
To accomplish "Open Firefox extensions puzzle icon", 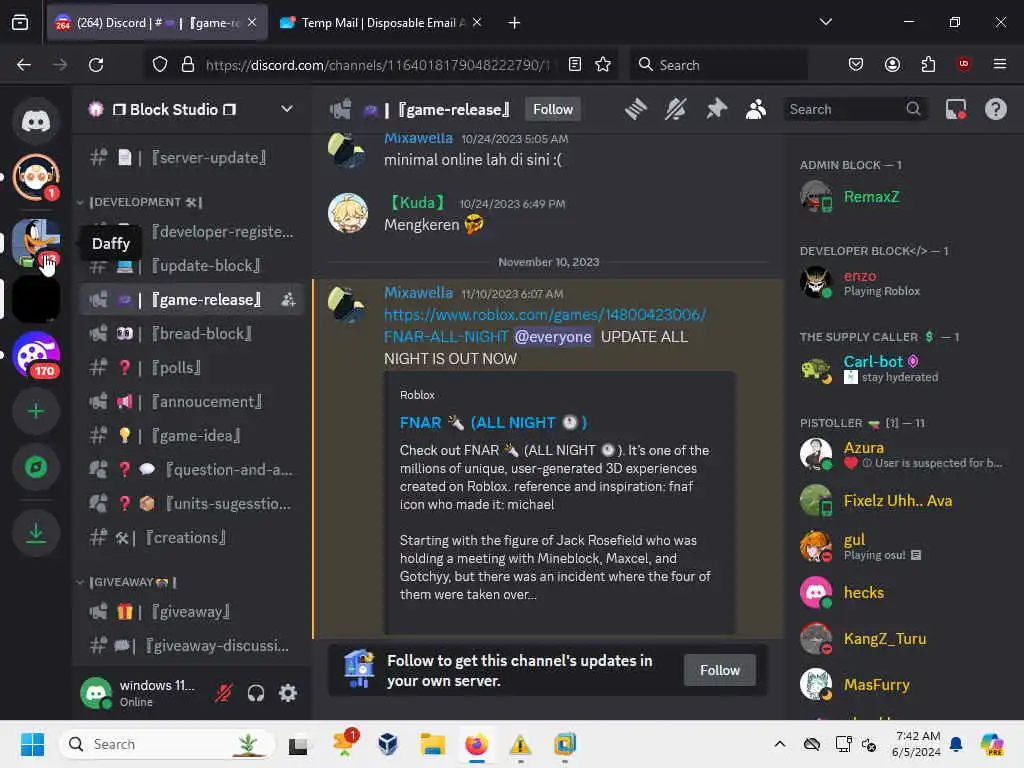I will point(928,65).
